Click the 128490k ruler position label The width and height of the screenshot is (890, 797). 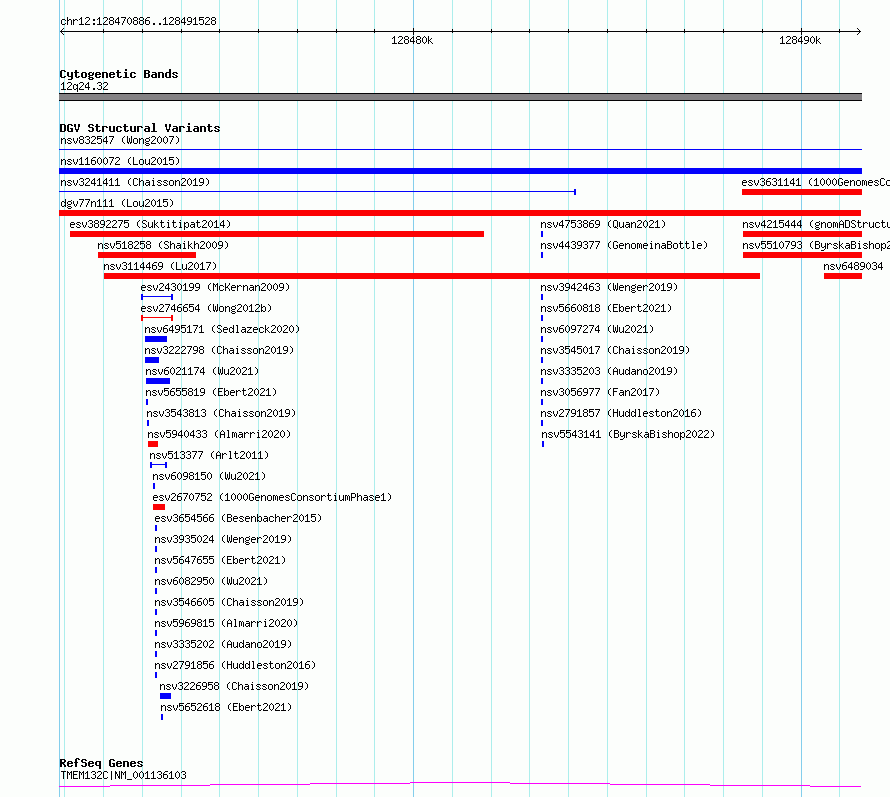coord(800,40)
